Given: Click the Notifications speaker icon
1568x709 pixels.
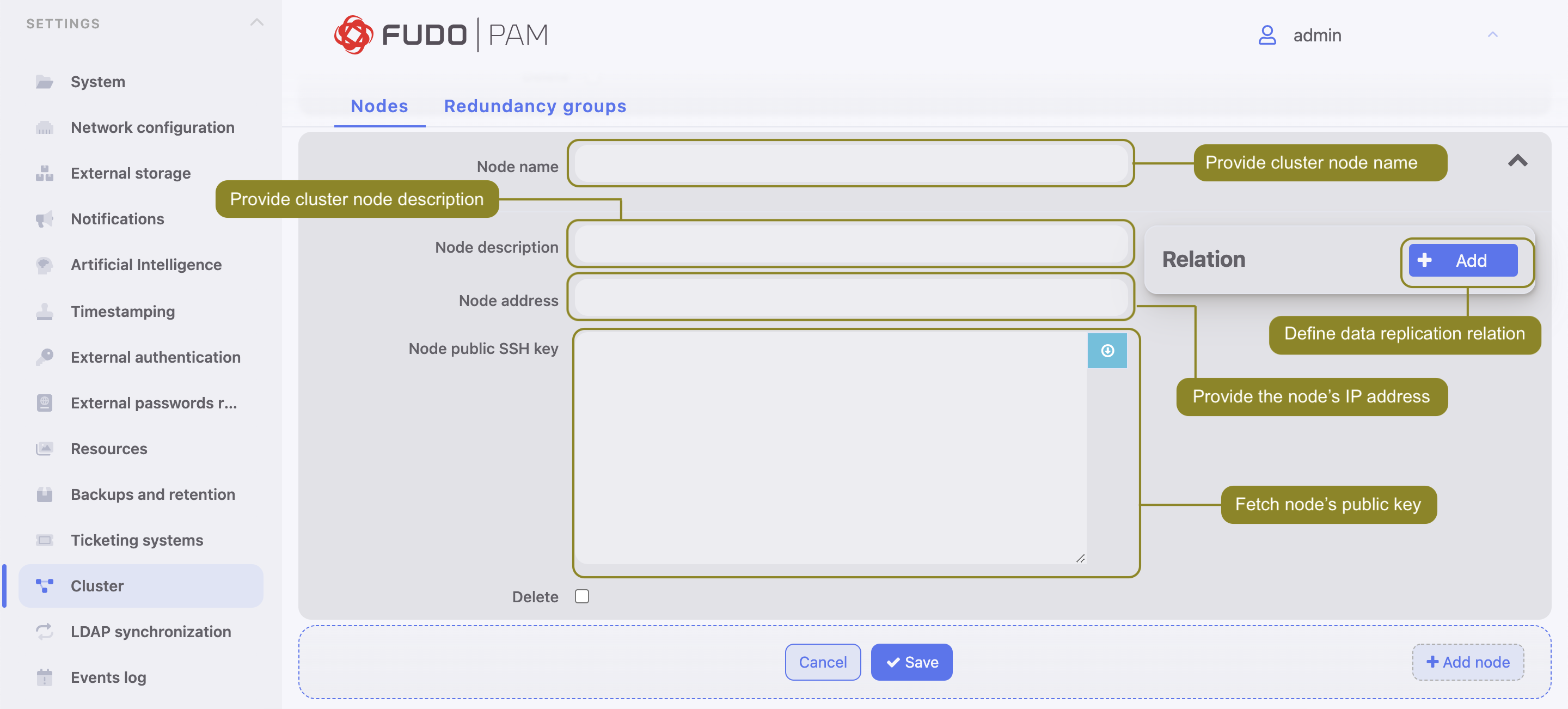Looking at the screenshot, I should click(44, 218).
